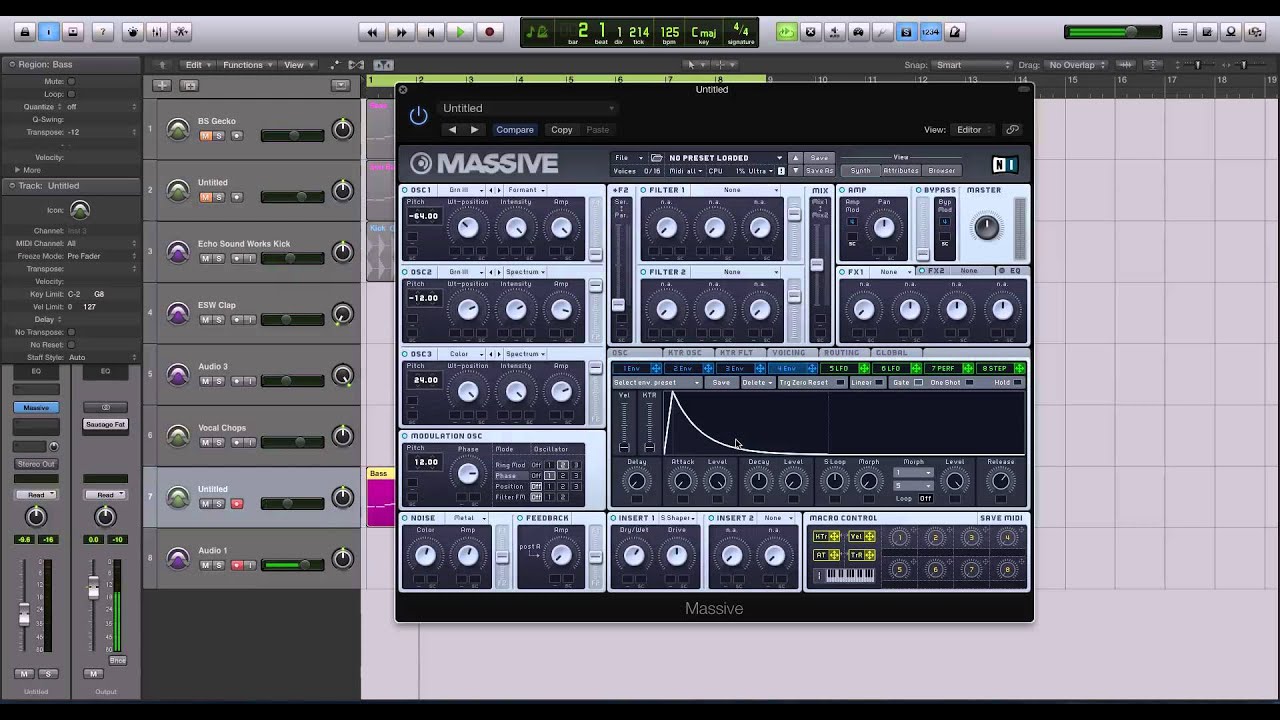1280x720 pixels.
Task: Open the Library panel button
Action: [x=24, y=32]
